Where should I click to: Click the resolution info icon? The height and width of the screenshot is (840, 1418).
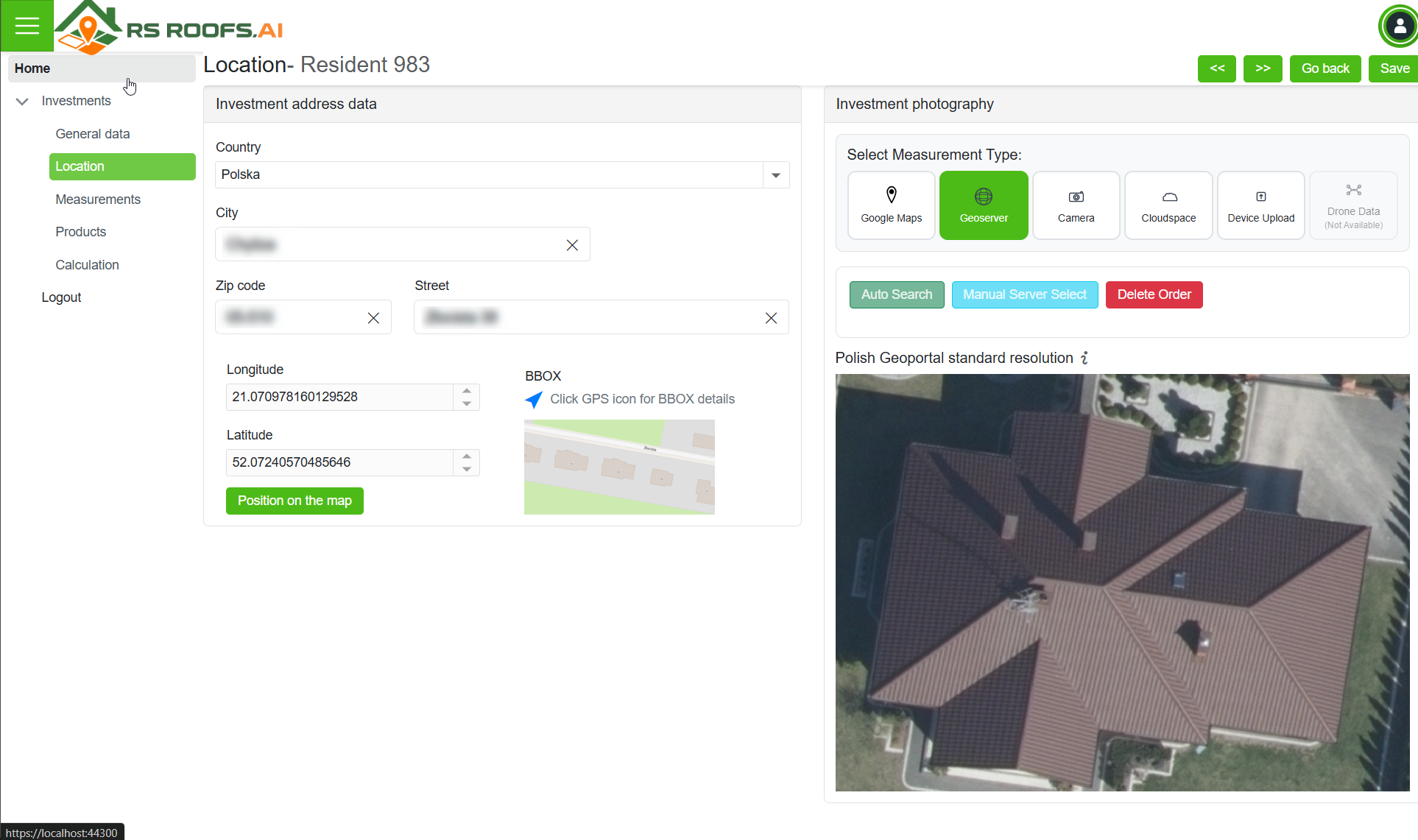[x=1084, y=358]
